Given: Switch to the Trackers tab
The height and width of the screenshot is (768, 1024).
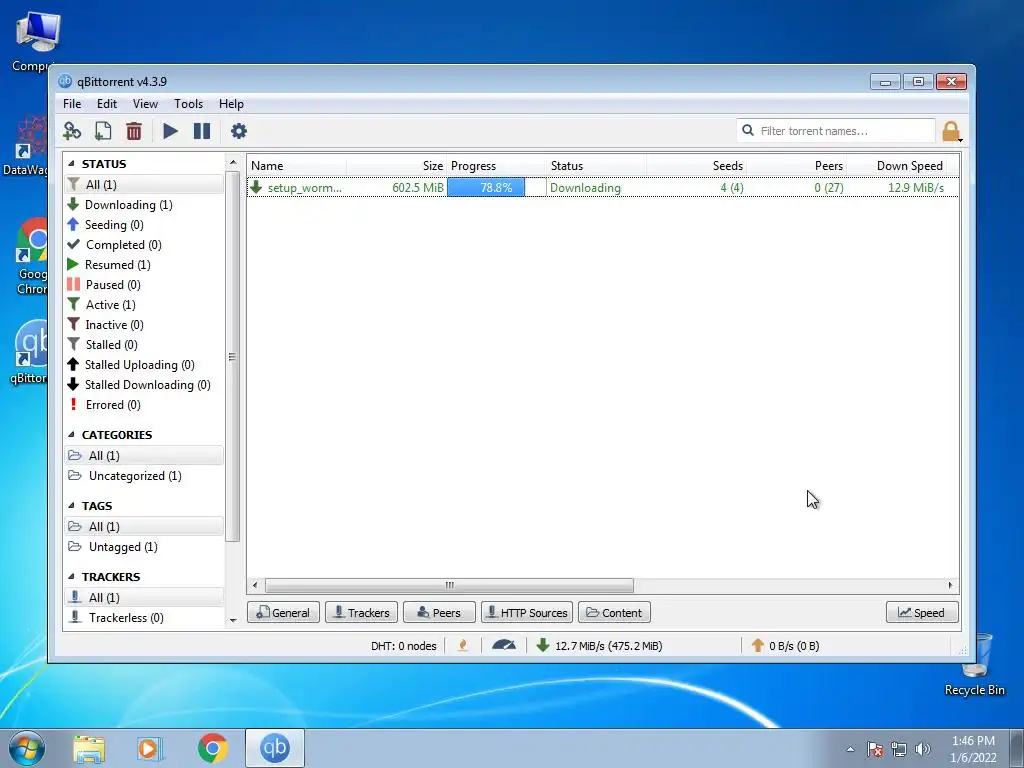Looking at the screenshot, I should [x=361, y=613].
